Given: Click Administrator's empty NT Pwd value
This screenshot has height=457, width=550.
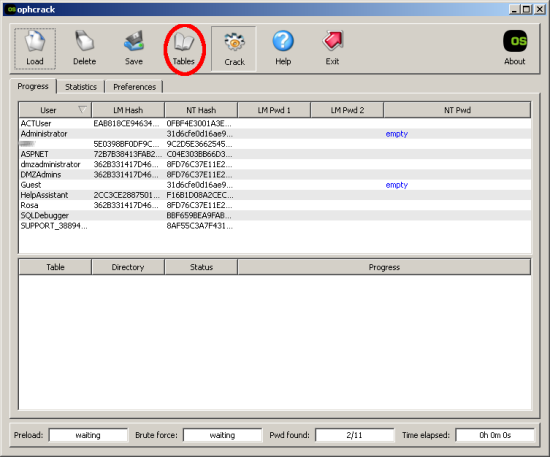Looking at the screenshot, I should (397, 134).
